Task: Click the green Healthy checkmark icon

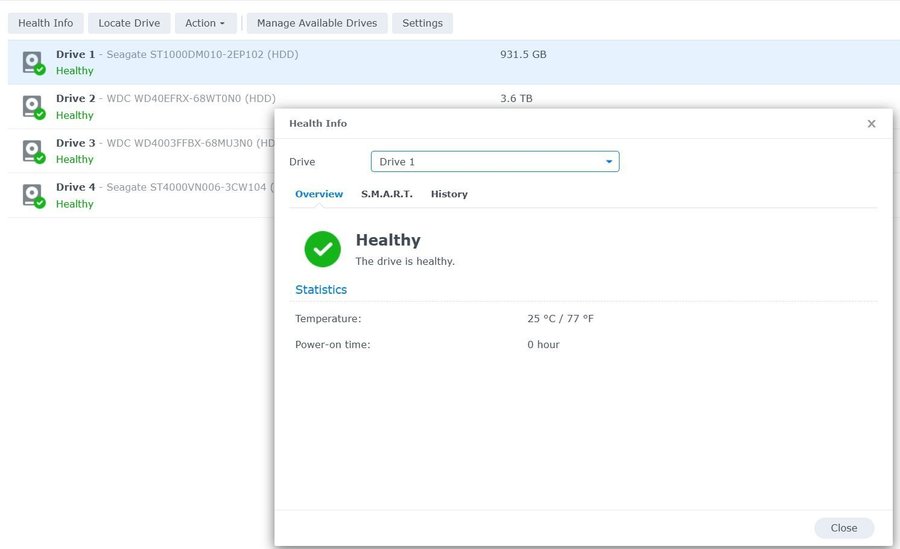Action: coord(322,249)
